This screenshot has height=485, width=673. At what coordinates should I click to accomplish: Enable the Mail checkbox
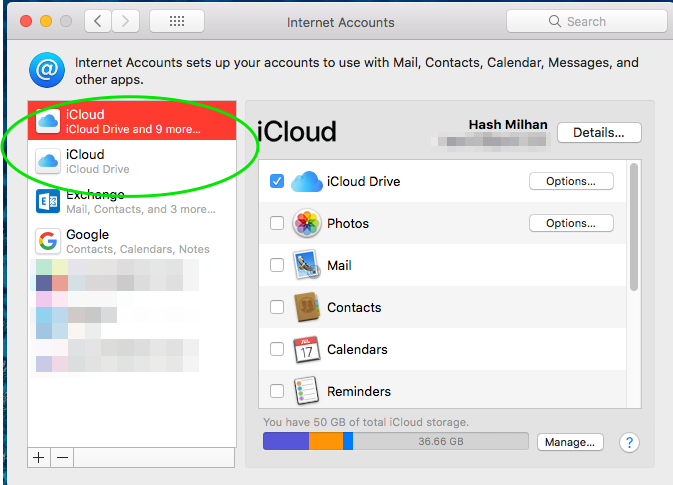point(277,265)
